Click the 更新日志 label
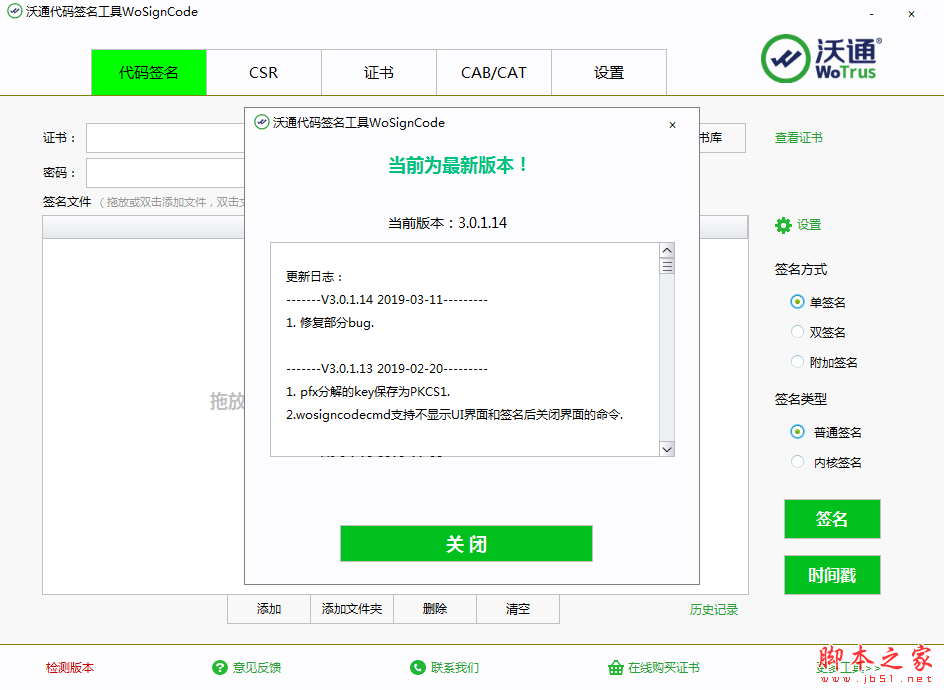Image resolution: width=944 pixels, height=690 pixels. (x=314, y=276)
